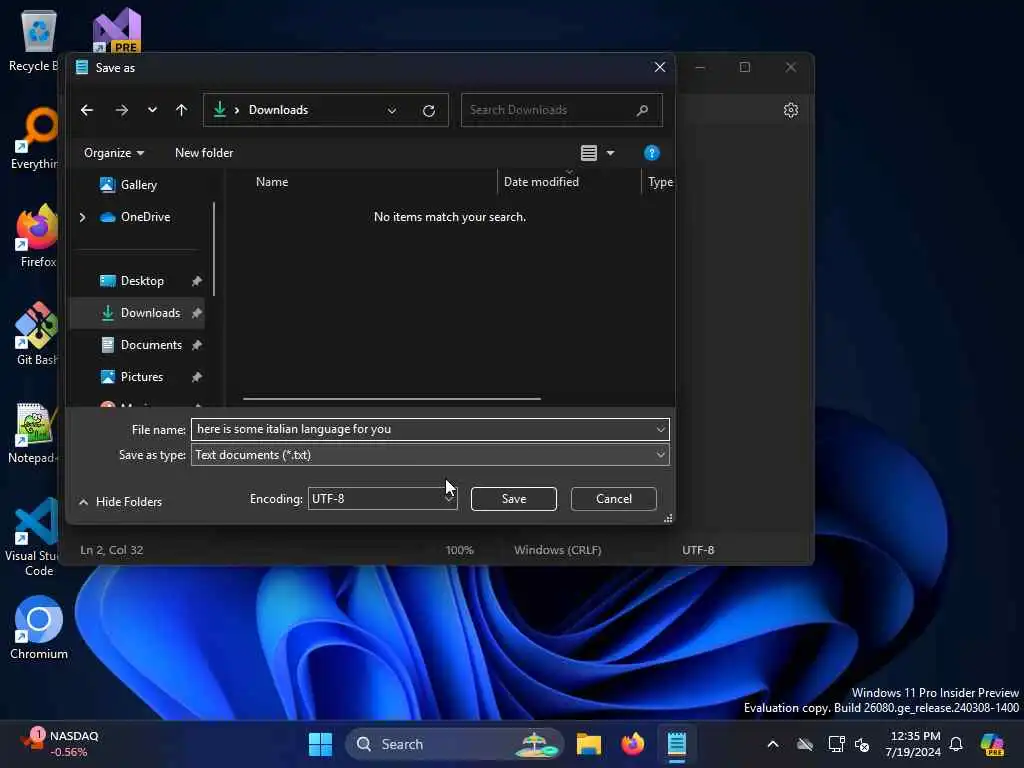Open recent locations chevron
Image resolution: width=1024 pixels, height=768 pixels.
point(152,110)
